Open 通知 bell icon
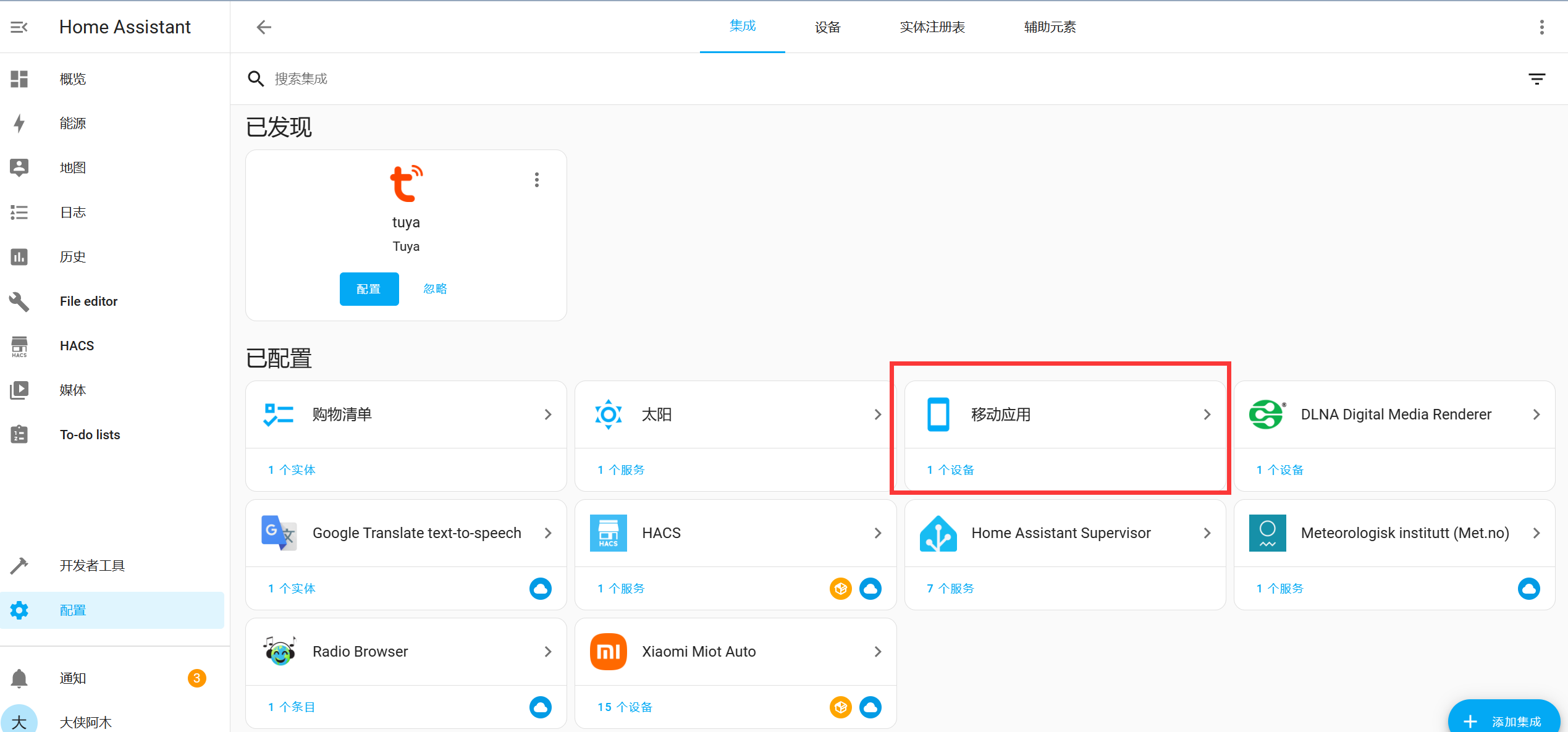Viewport: 1568px width, 732px height. click(19, 678)
